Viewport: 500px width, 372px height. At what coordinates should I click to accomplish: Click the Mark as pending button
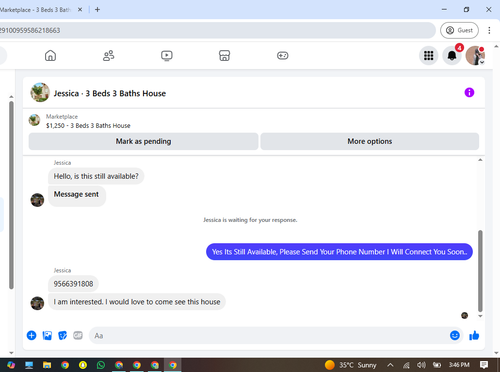[x=143, y=141]
